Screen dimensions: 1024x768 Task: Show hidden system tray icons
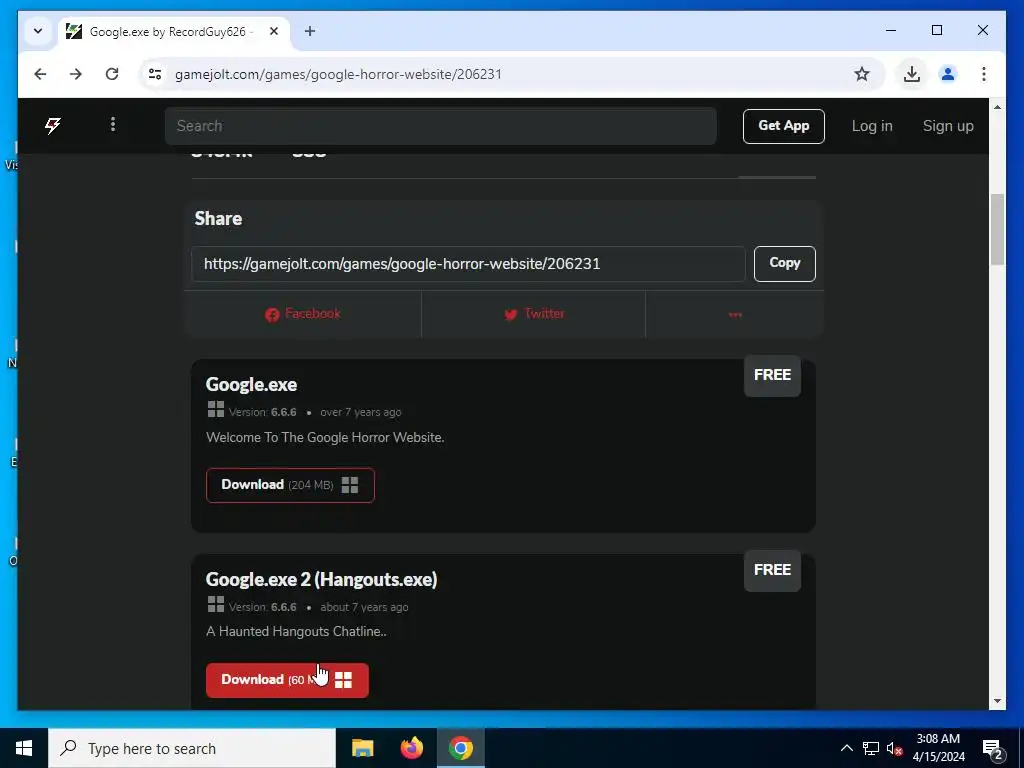tap(846, 748)
